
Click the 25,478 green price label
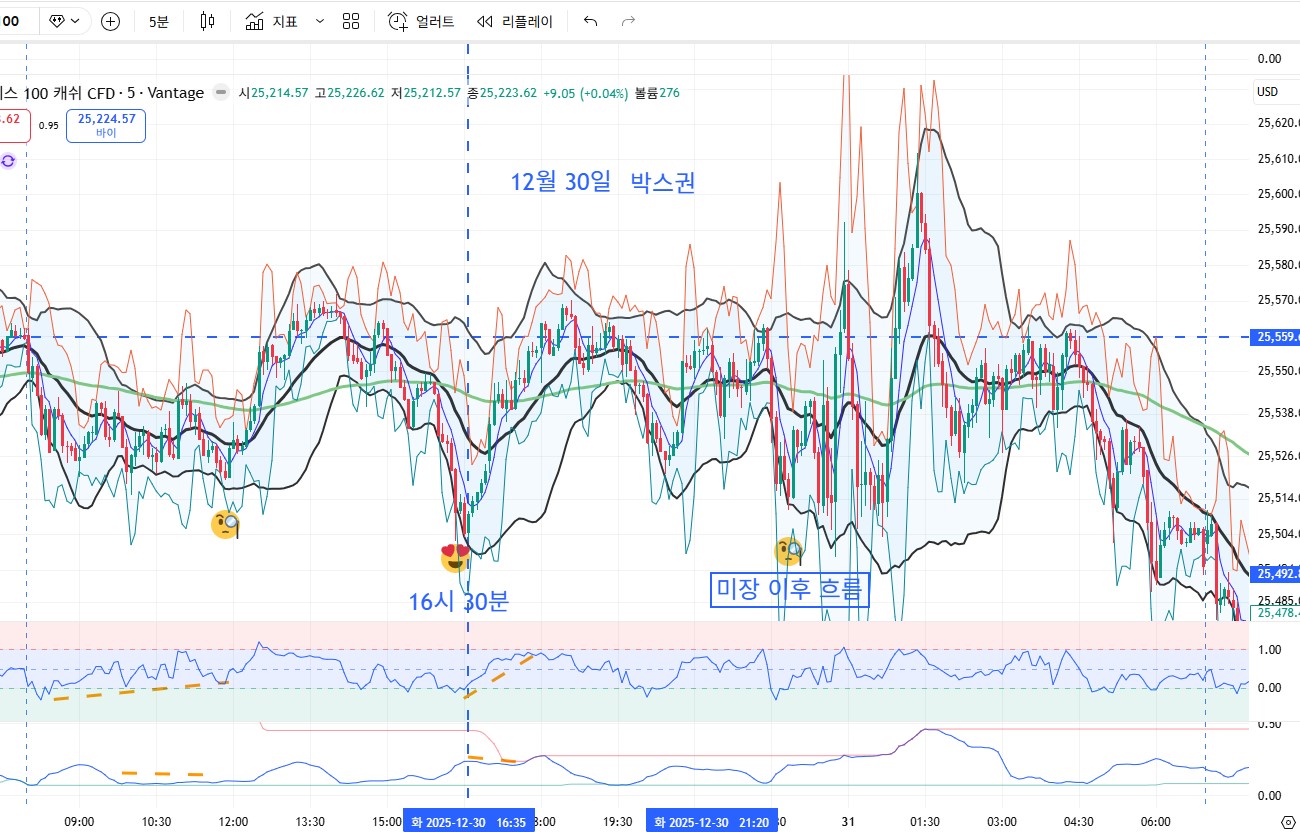(1275, 613)
